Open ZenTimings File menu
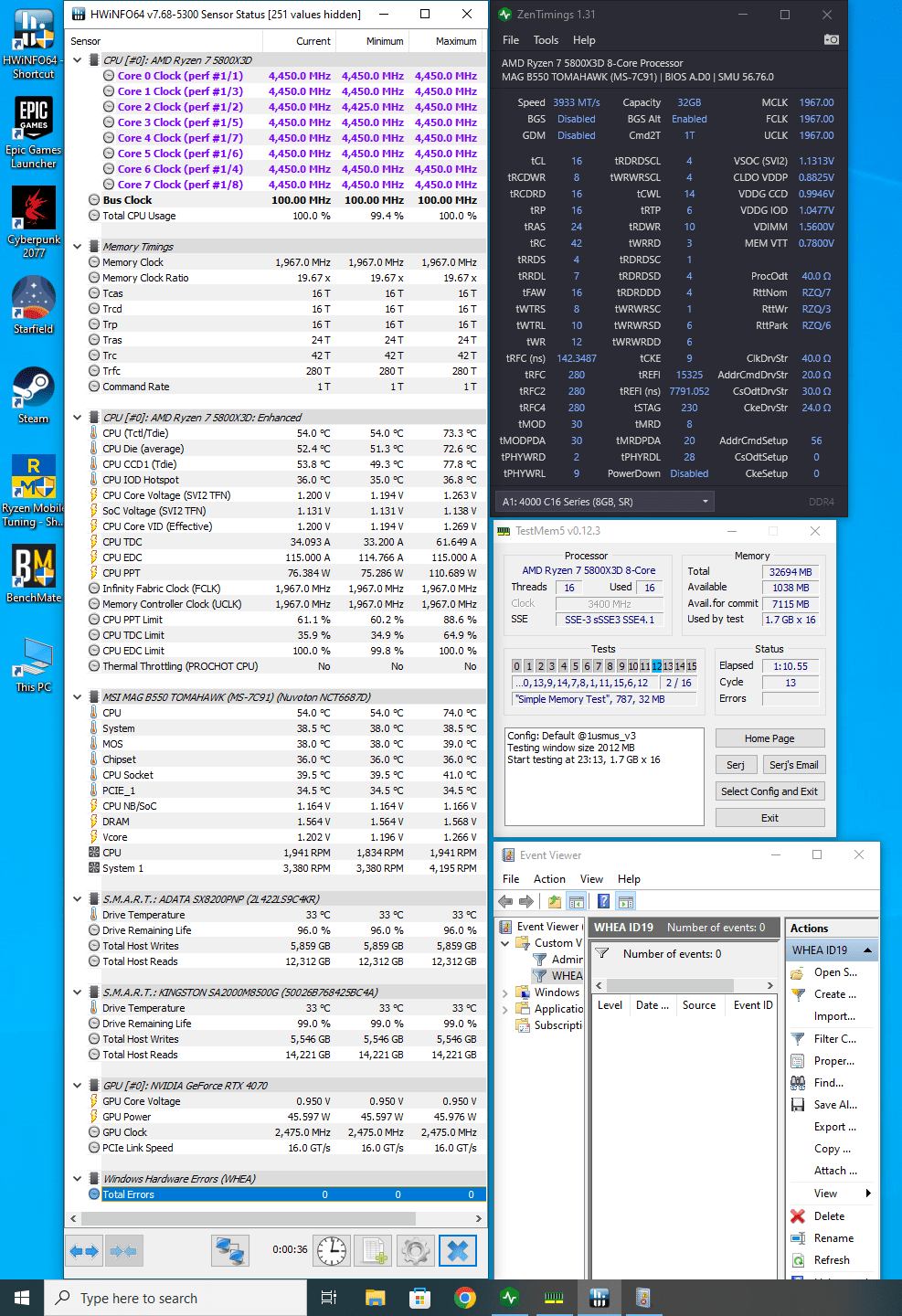 point(511,40)
